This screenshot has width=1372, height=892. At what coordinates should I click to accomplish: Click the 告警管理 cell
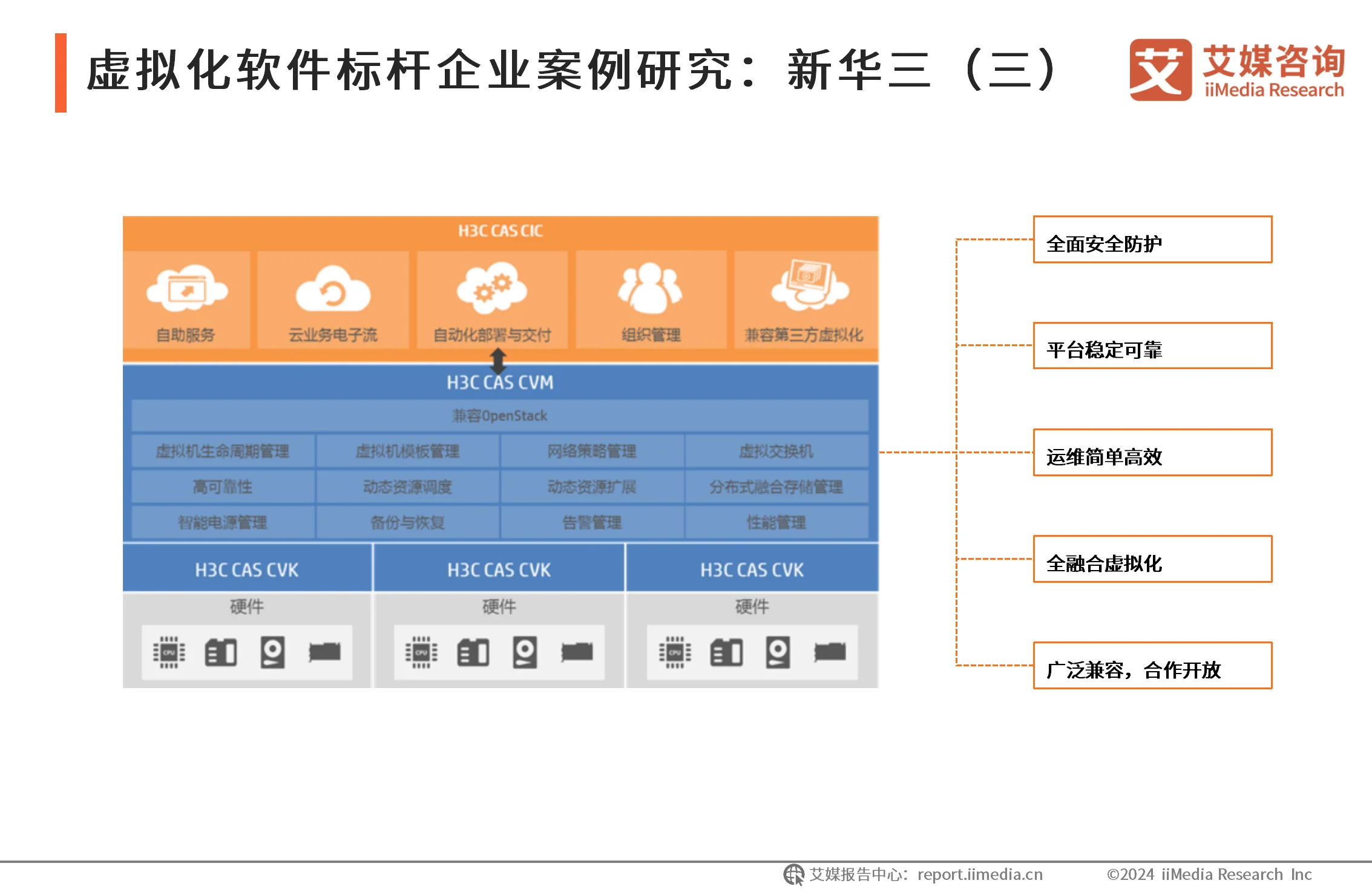tap(592, 523)
